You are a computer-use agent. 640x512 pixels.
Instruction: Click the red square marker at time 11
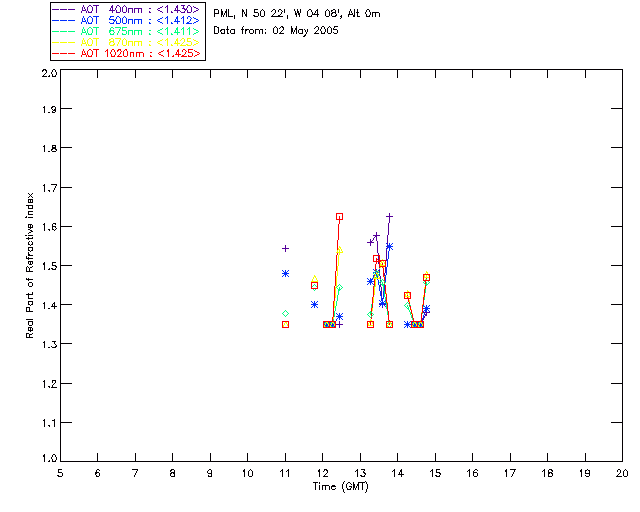tap(285, 325)
